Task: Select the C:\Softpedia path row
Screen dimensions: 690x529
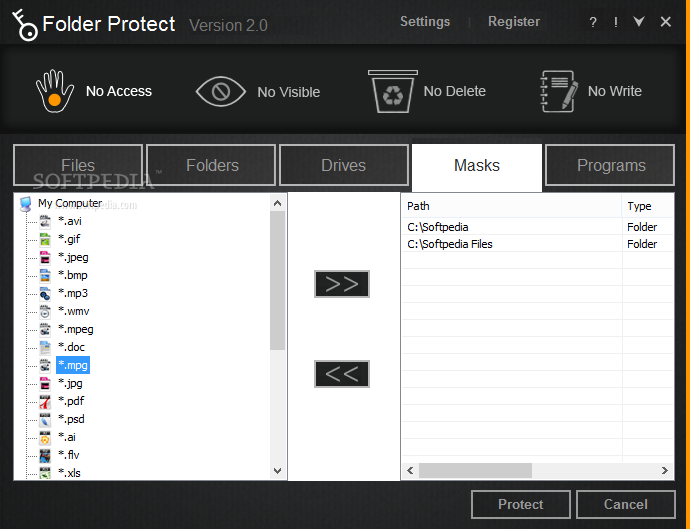Action: (x=537, y=227)
